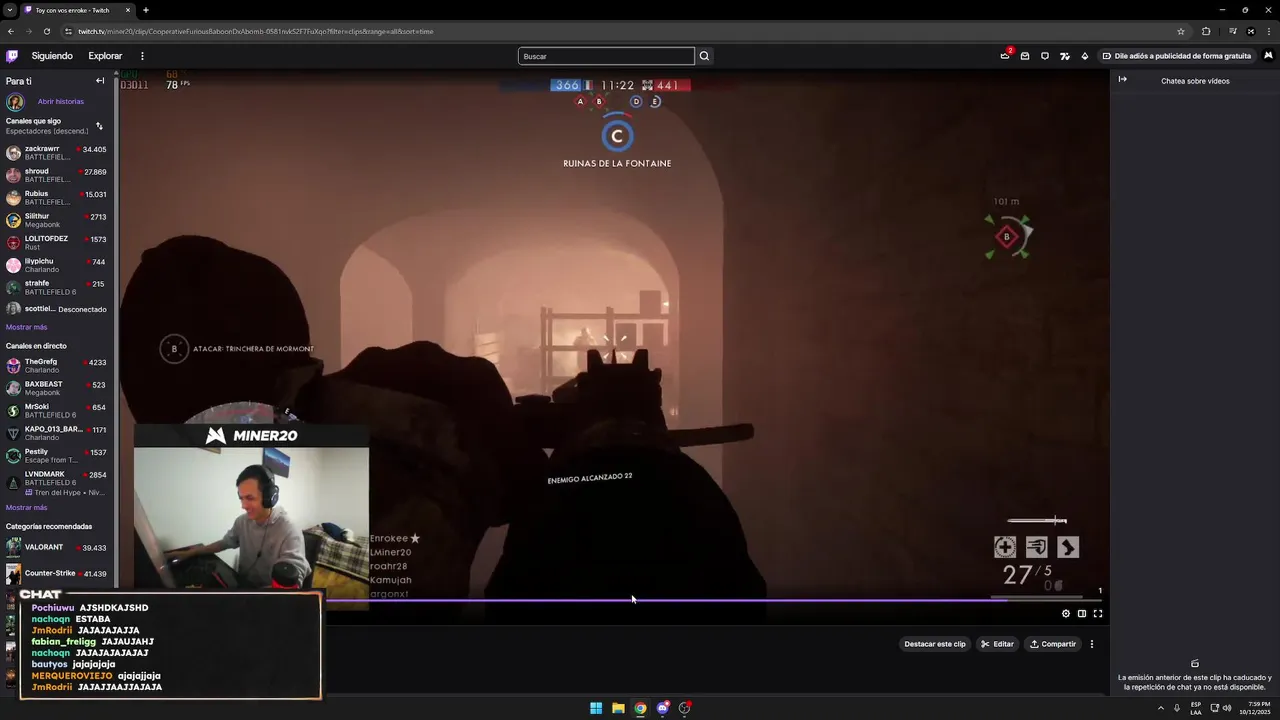This screenshot has height=720, width=1280.
Task: Go to the Explorar tab
Action: click(105, 56)
